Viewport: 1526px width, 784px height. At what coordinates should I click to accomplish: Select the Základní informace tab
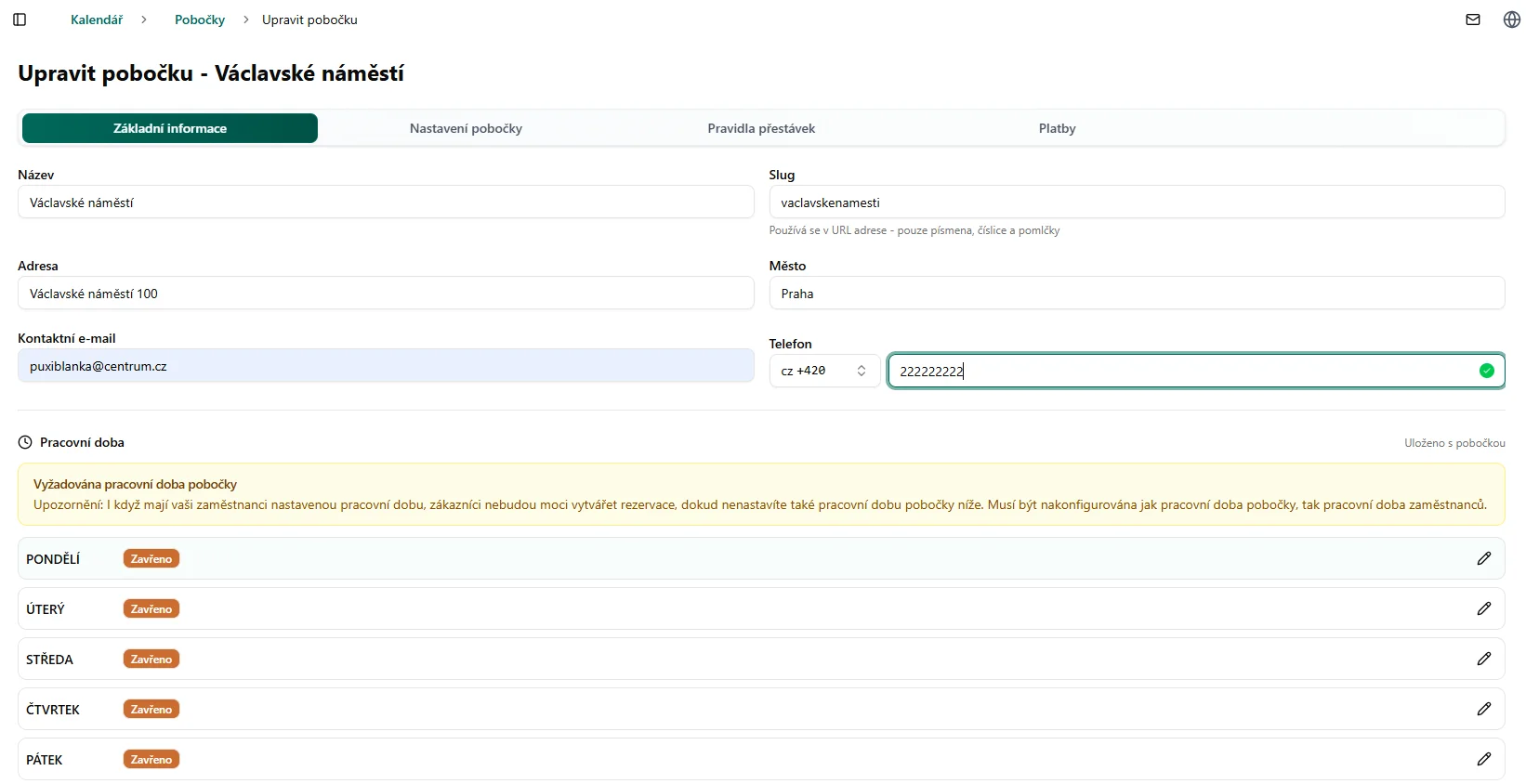170,128
